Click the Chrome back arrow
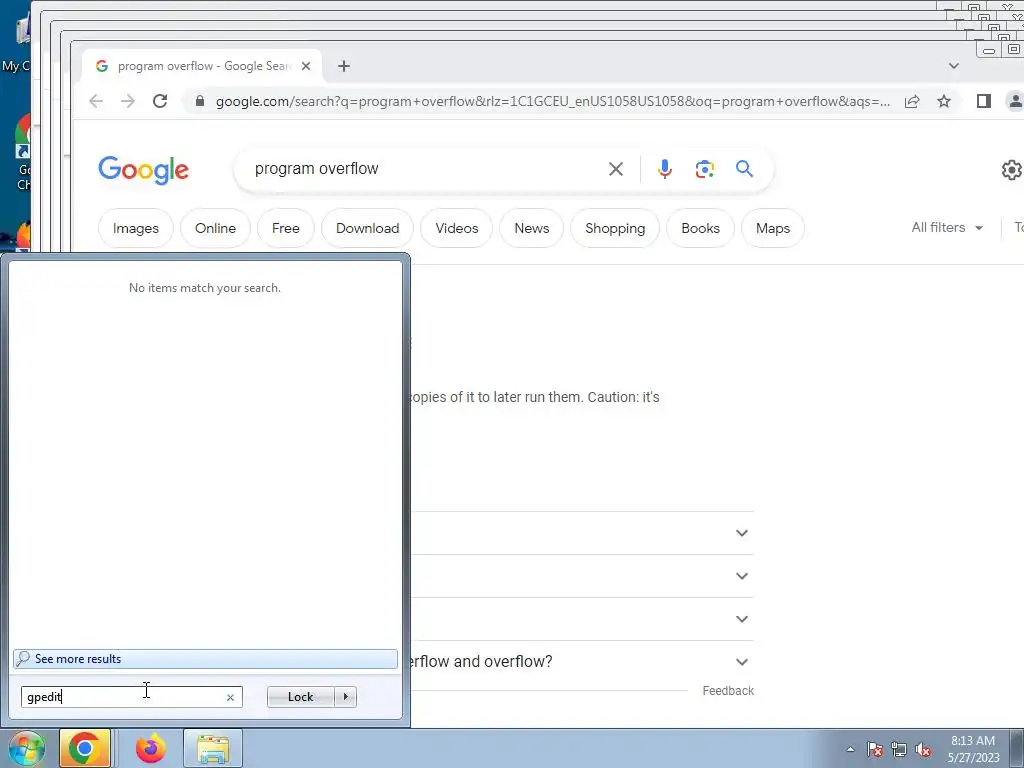Screen dimensions: 1024x768 (96, 101)
